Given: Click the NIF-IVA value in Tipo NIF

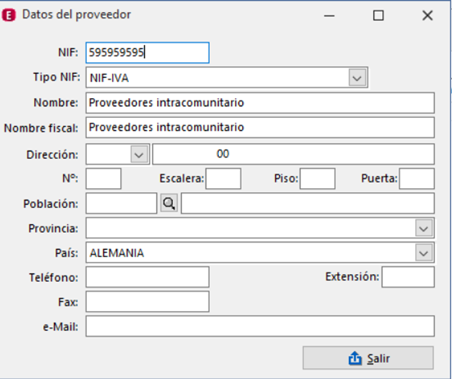Looking at the screenshot, I should tap(109, 78).
